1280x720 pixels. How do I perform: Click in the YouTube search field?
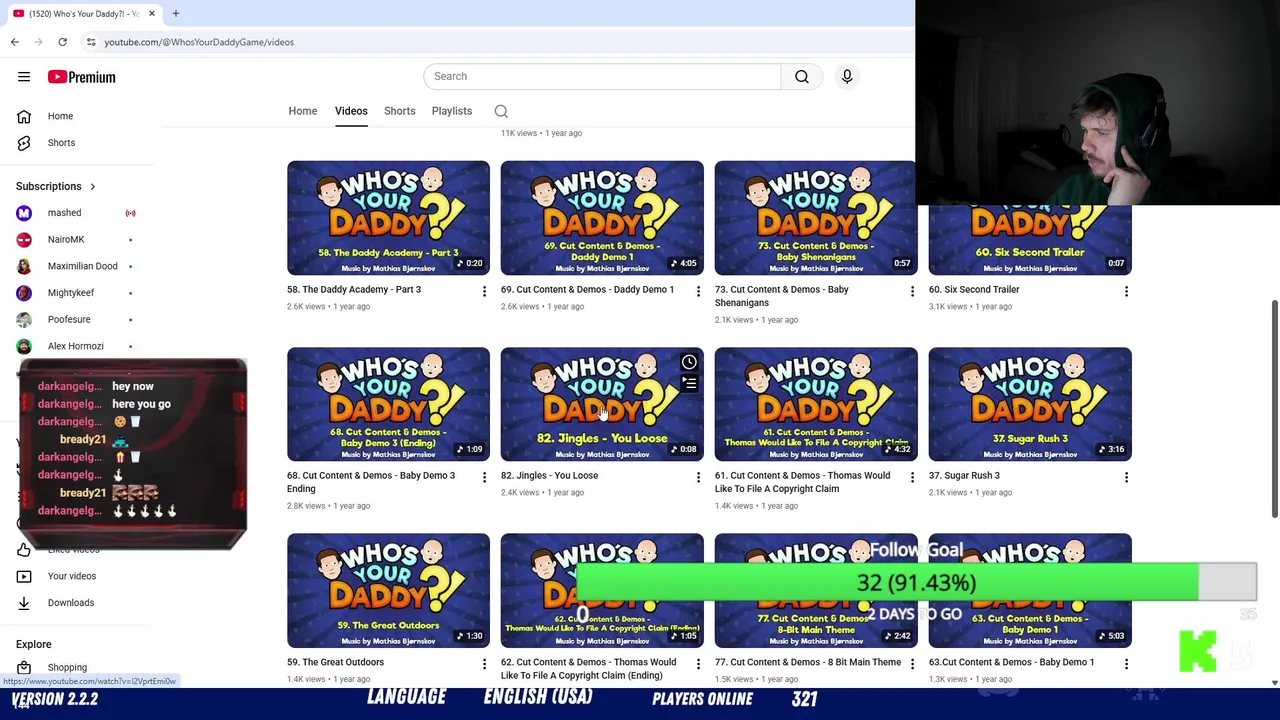(602, 76)
